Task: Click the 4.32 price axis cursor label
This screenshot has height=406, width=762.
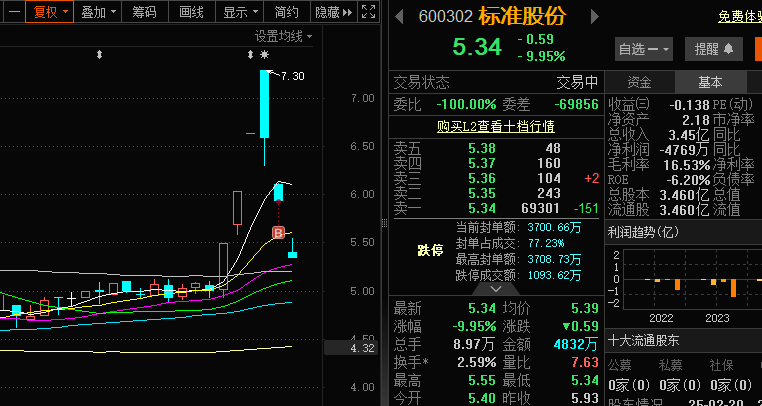Action: point(351,348)
